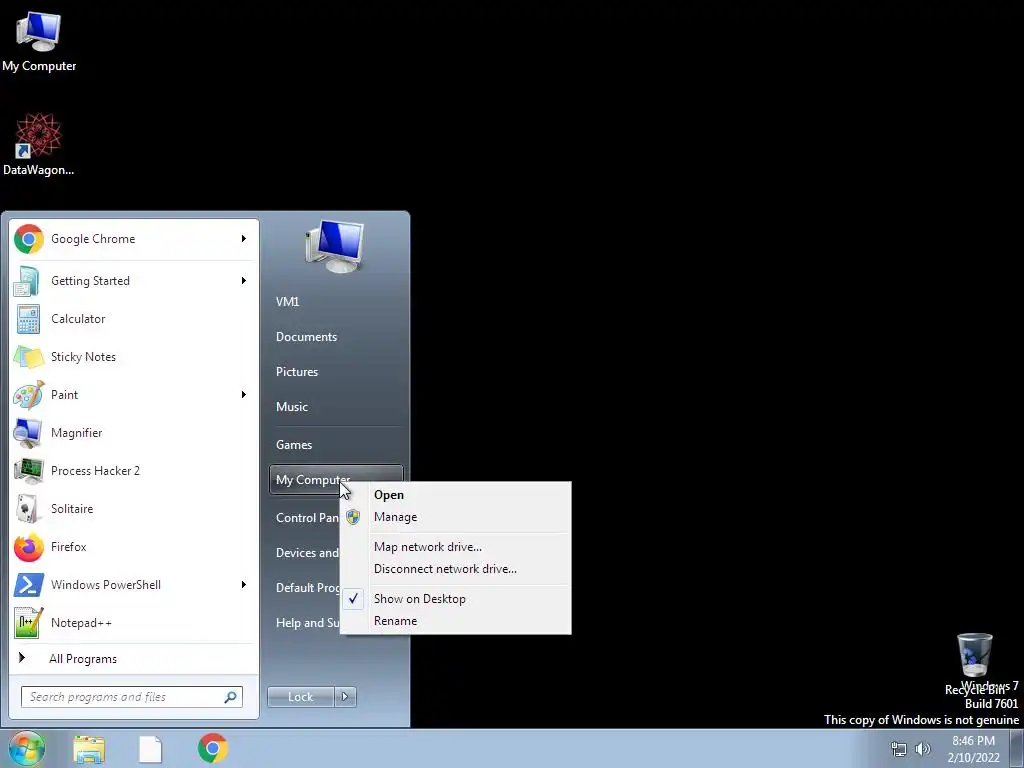Click the Lock button
Screen dimensions: 1024x768
(x=300, y=697)
